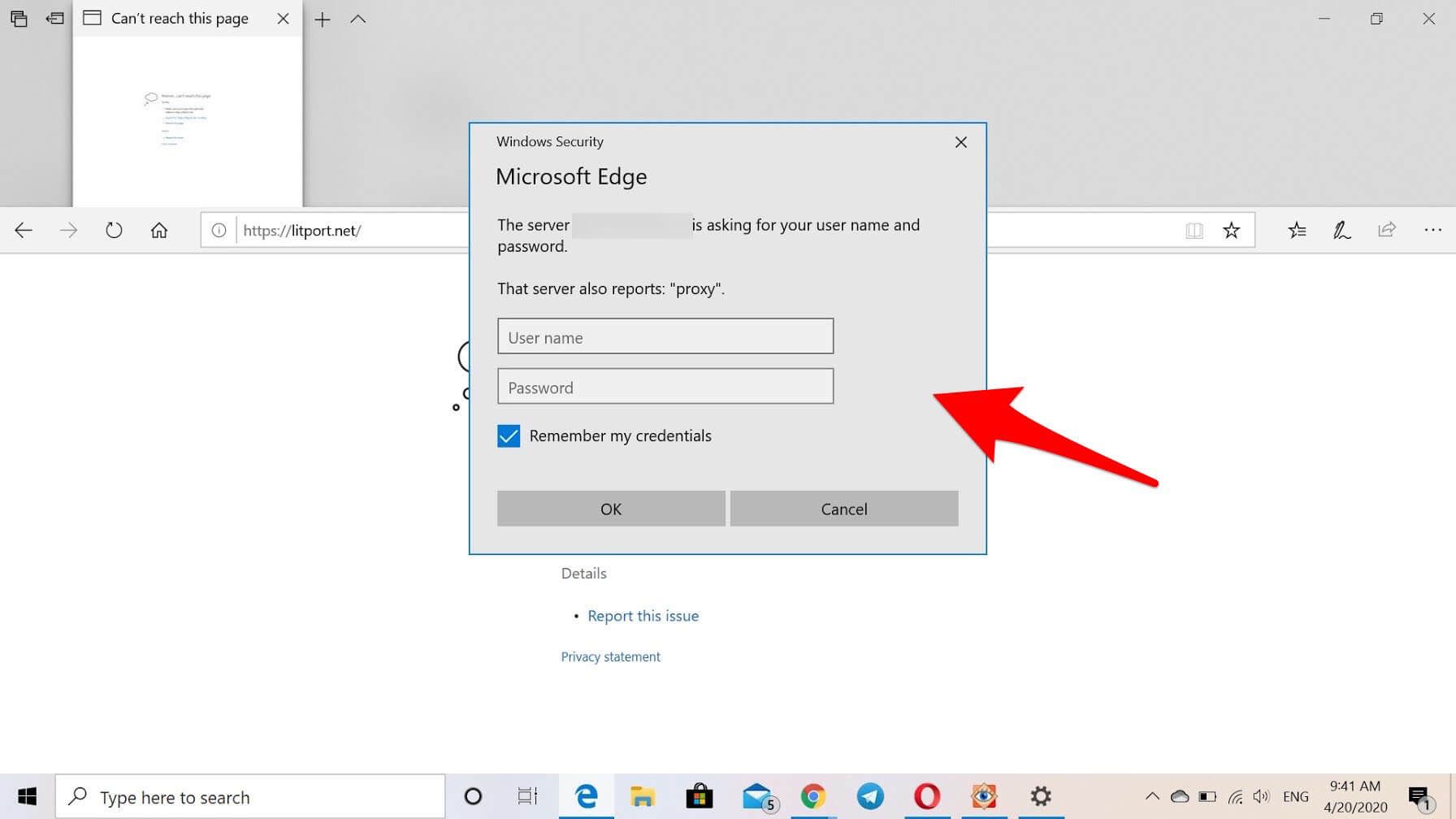Open Cortana circle icon

(473, 796)
